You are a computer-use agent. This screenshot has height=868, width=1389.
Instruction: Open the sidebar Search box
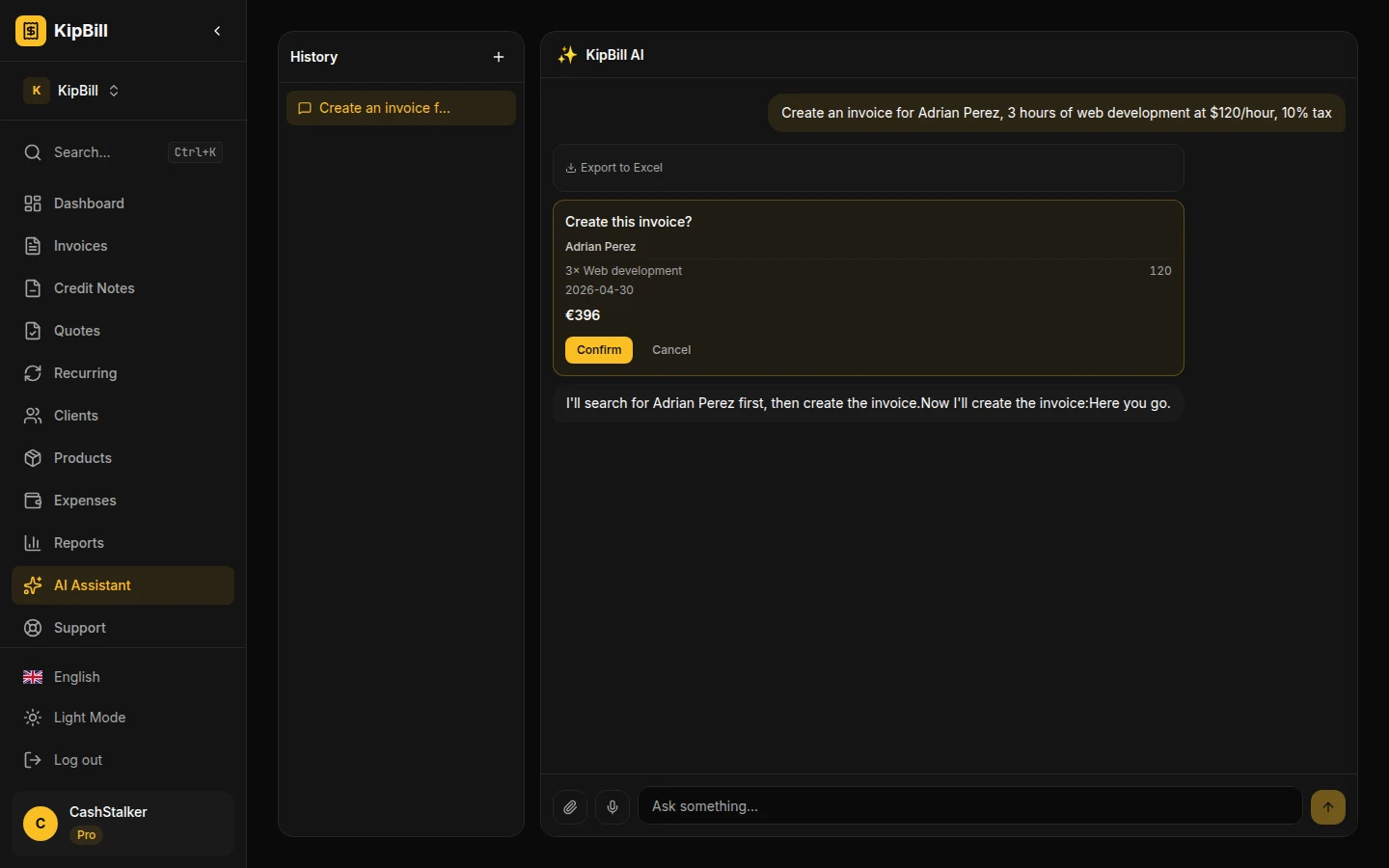pyautogui.click(x=123, y=152)
